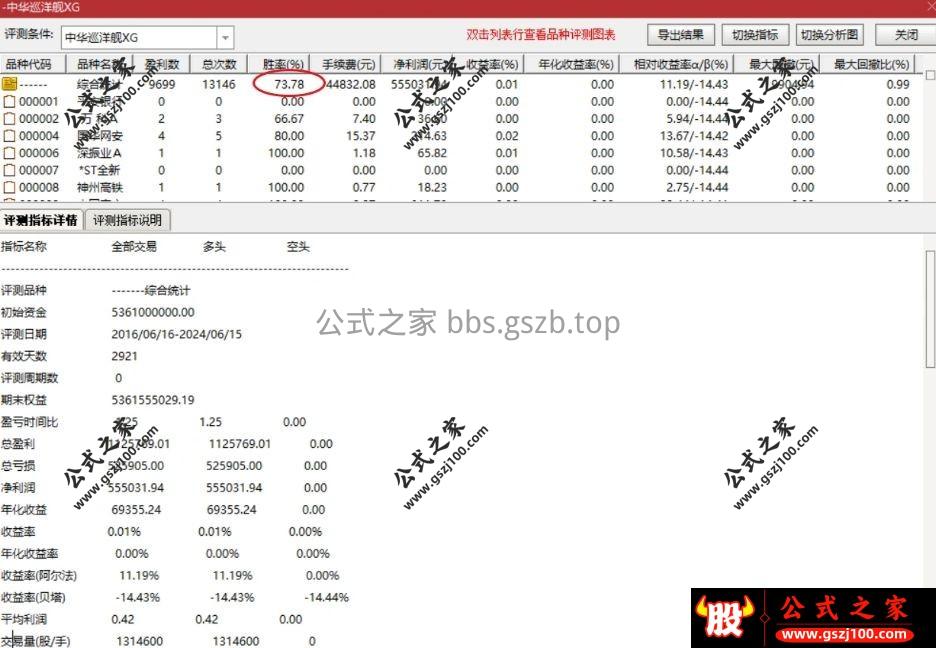Click the 80.00 win rate for 000004
The width and height of the screenshot is (936, 648).
[x=289, y=136]
